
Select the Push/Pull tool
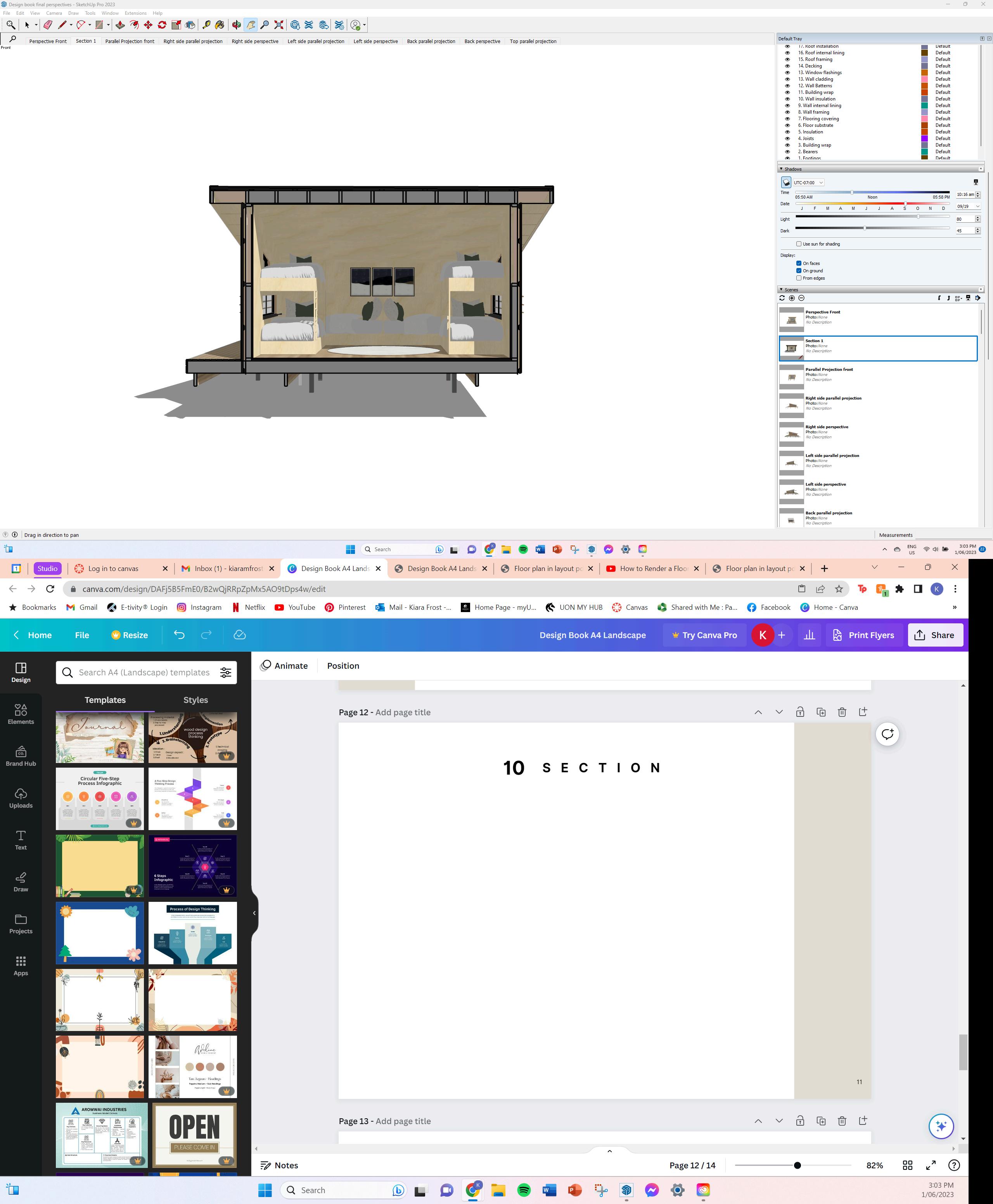click(120, 25)
